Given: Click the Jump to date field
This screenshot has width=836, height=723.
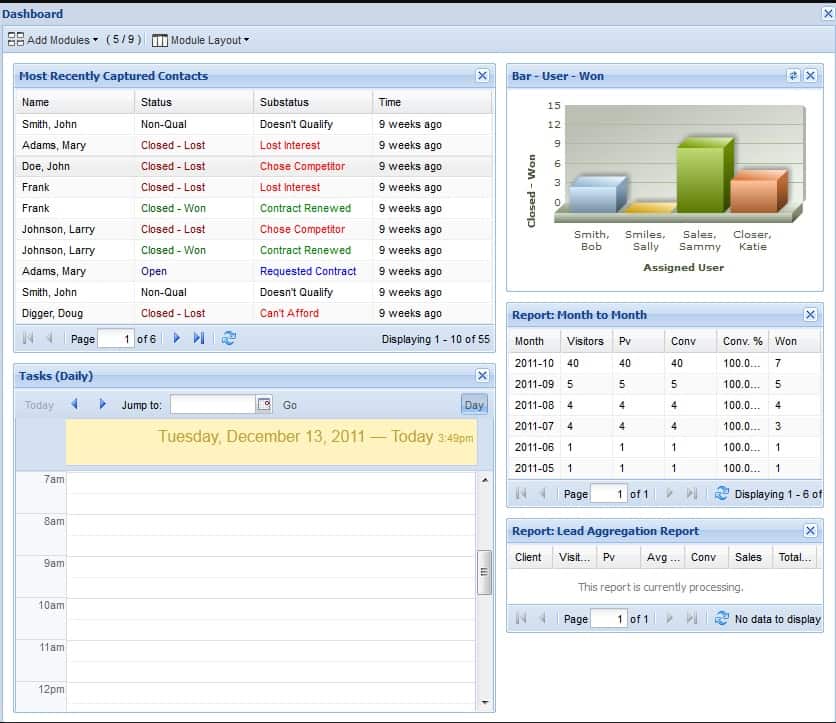Looking at the screenshot, I should point(212,405).
